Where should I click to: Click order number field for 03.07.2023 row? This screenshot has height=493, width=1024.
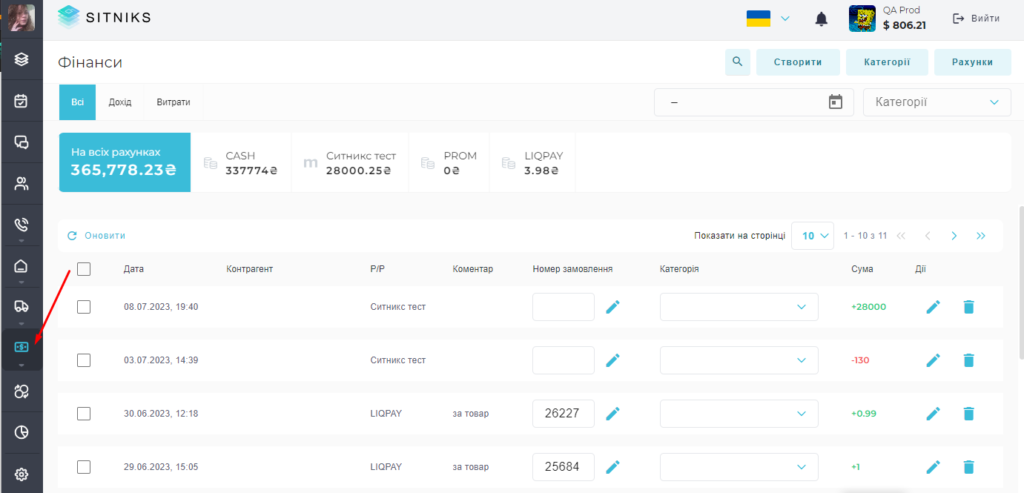coord(564,360)
